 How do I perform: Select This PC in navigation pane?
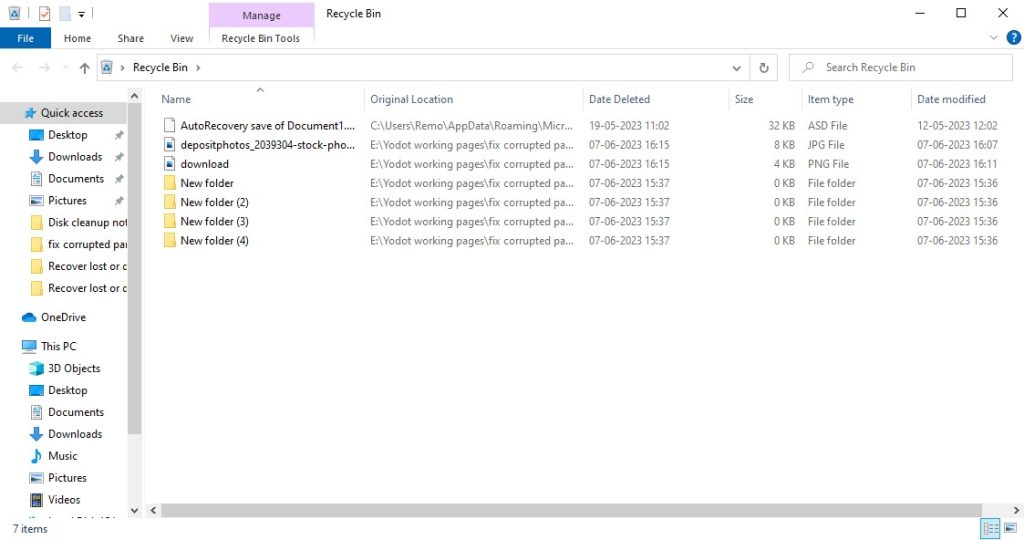pyautogui.click(x=58, y=346)
